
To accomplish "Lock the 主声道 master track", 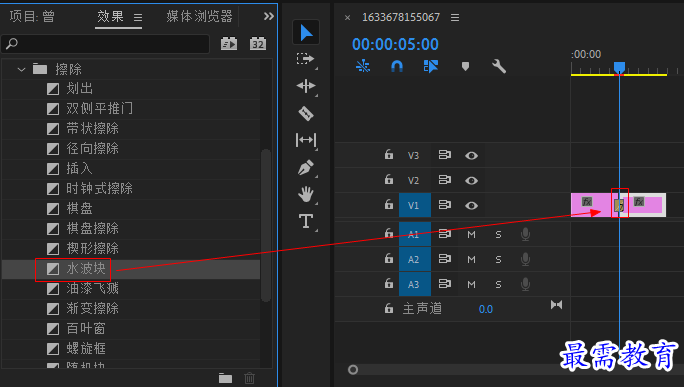I will coord(389,308).
